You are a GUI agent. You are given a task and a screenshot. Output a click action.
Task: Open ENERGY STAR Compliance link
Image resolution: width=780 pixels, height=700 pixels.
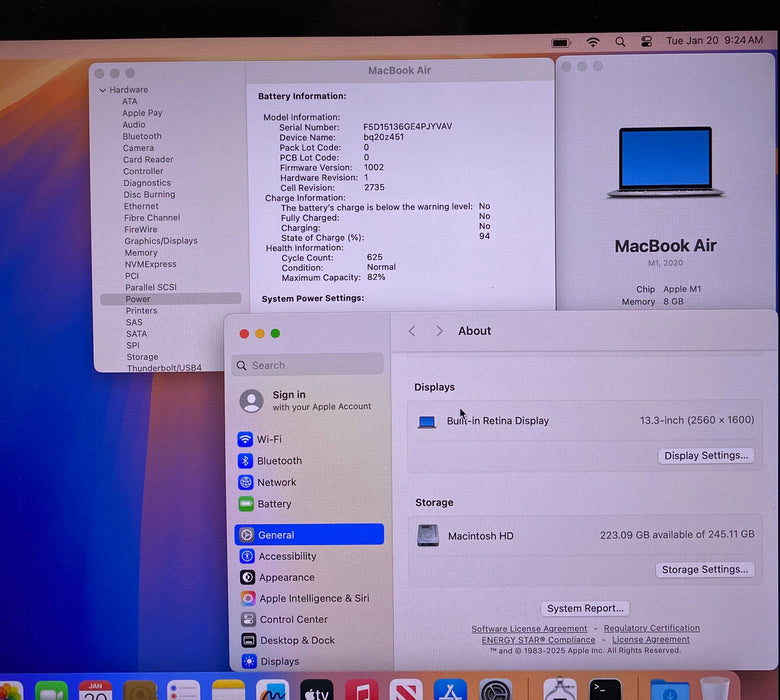coord(538,640)
